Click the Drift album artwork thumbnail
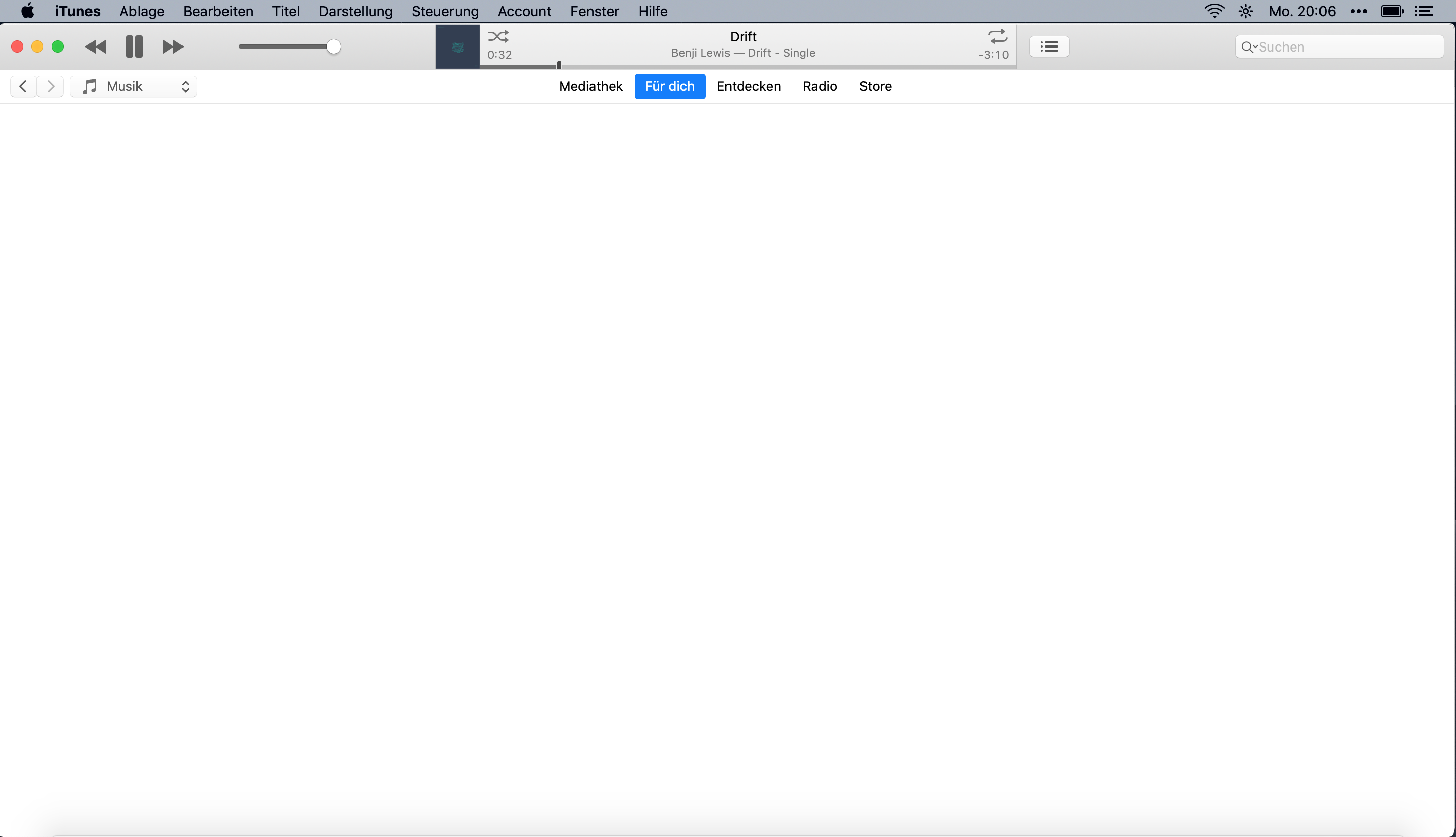Viewport: 1456px width, 837px height. pyautogui.click(x=458, y=46)
